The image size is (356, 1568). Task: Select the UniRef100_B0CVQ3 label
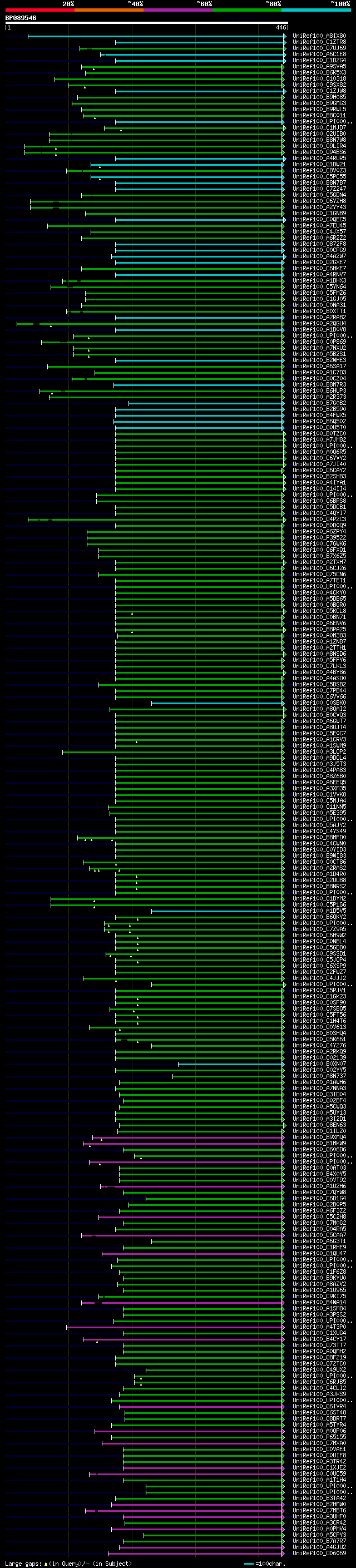[319, 715]
